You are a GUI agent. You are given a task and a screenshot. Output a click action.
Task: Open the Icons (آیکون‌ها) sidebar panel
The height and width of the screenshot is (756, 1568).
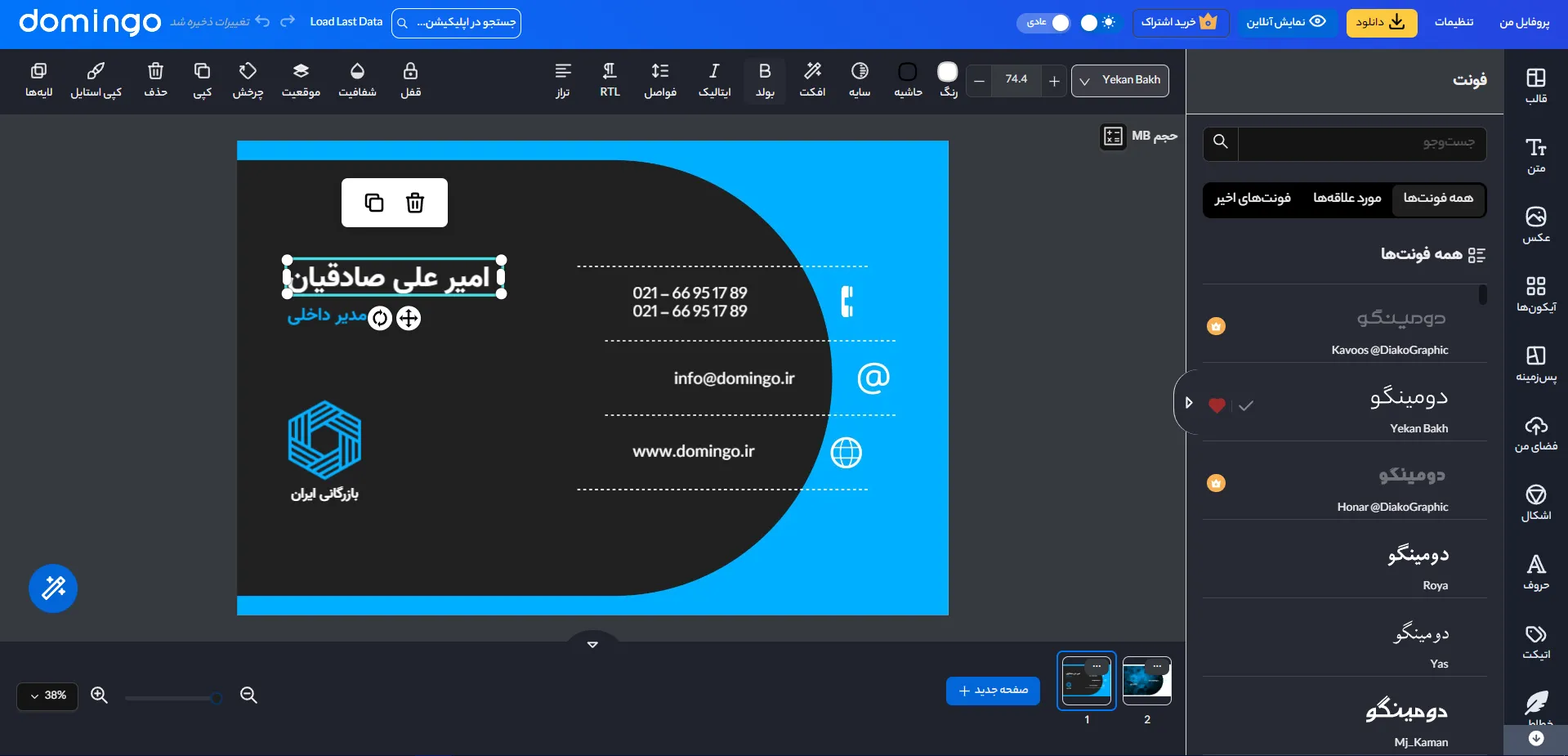1536,294
